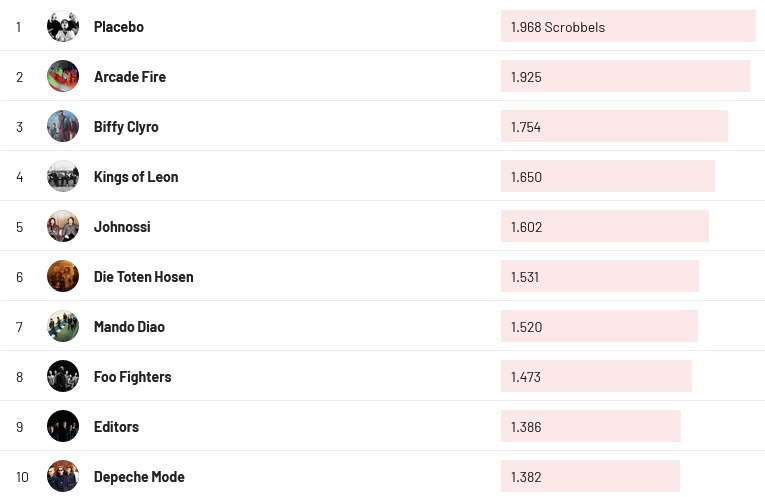Click Mando Diao's circular avatar
The image size is (765, 497).
(63, 327)
